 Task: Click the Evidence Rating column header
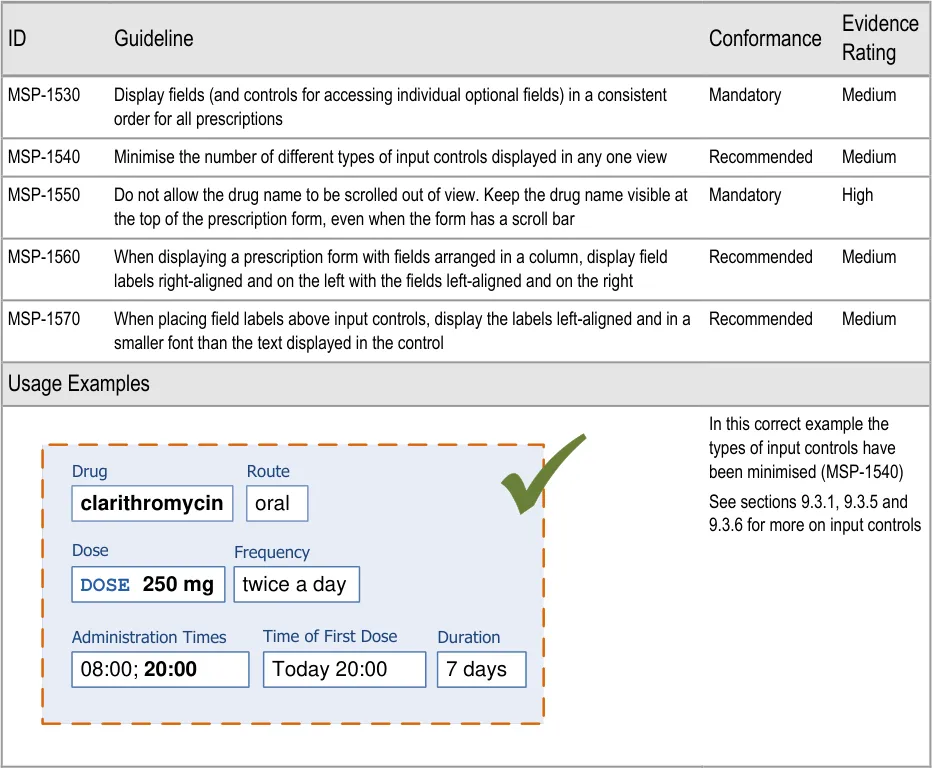(x=880, y=38)
